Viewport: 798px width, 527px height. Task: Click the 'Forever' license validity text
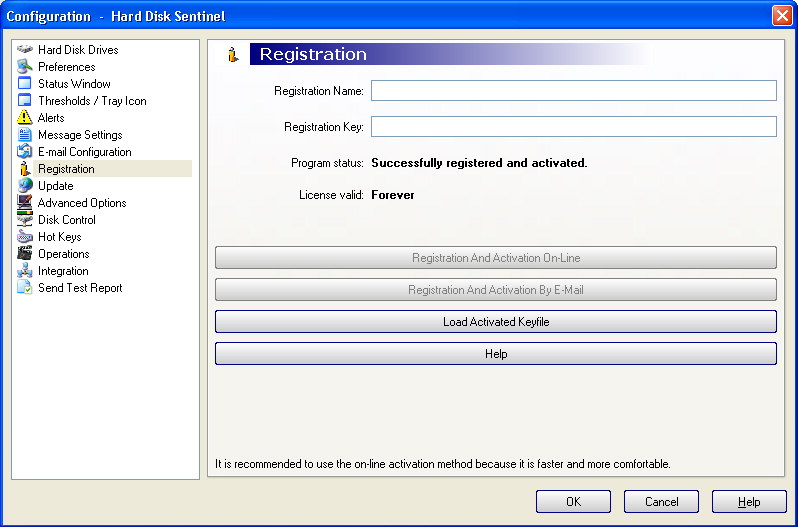click(392, 195)
